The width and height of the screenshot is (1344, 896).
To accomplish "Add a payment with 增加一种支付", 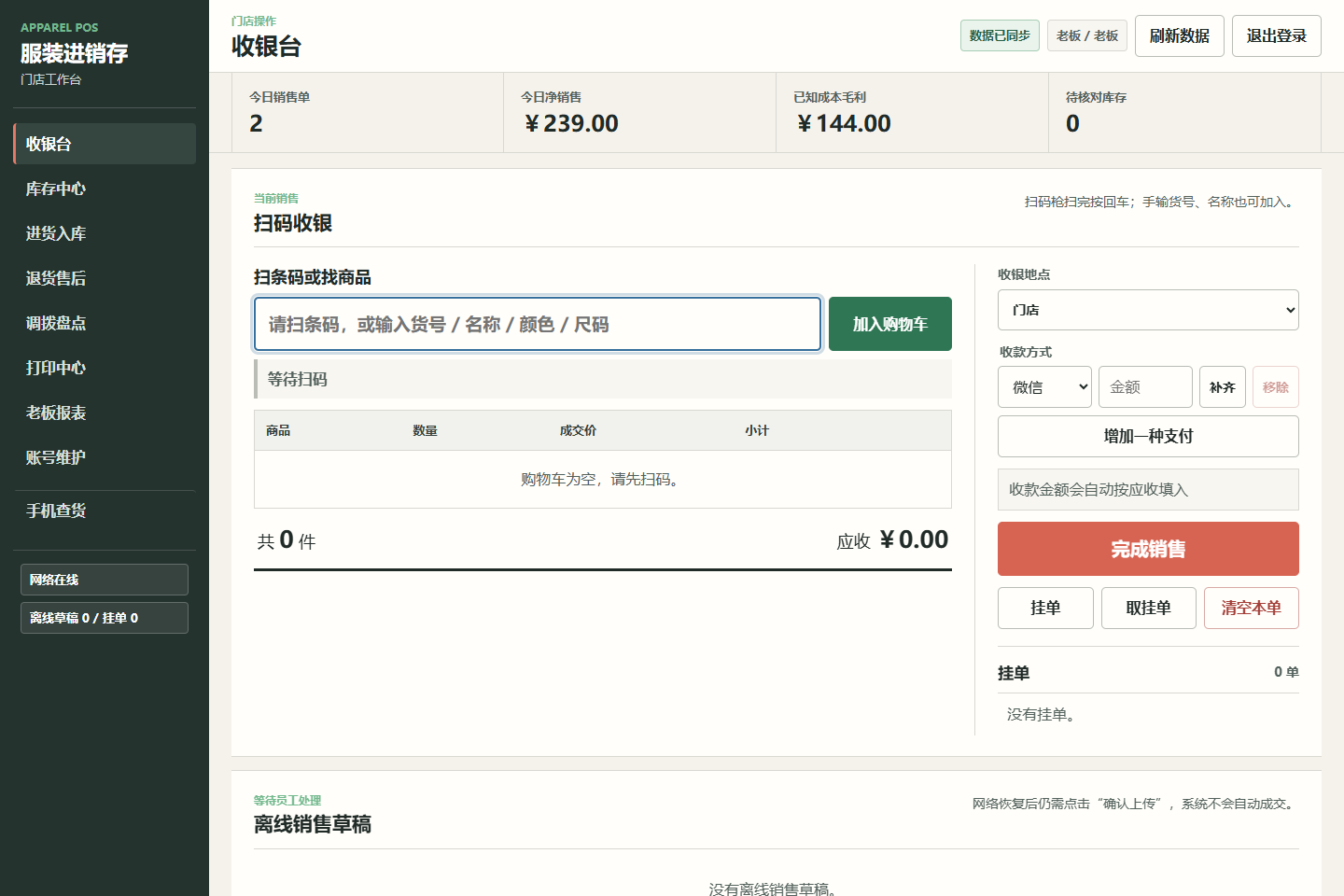I will pos(1148,436).
